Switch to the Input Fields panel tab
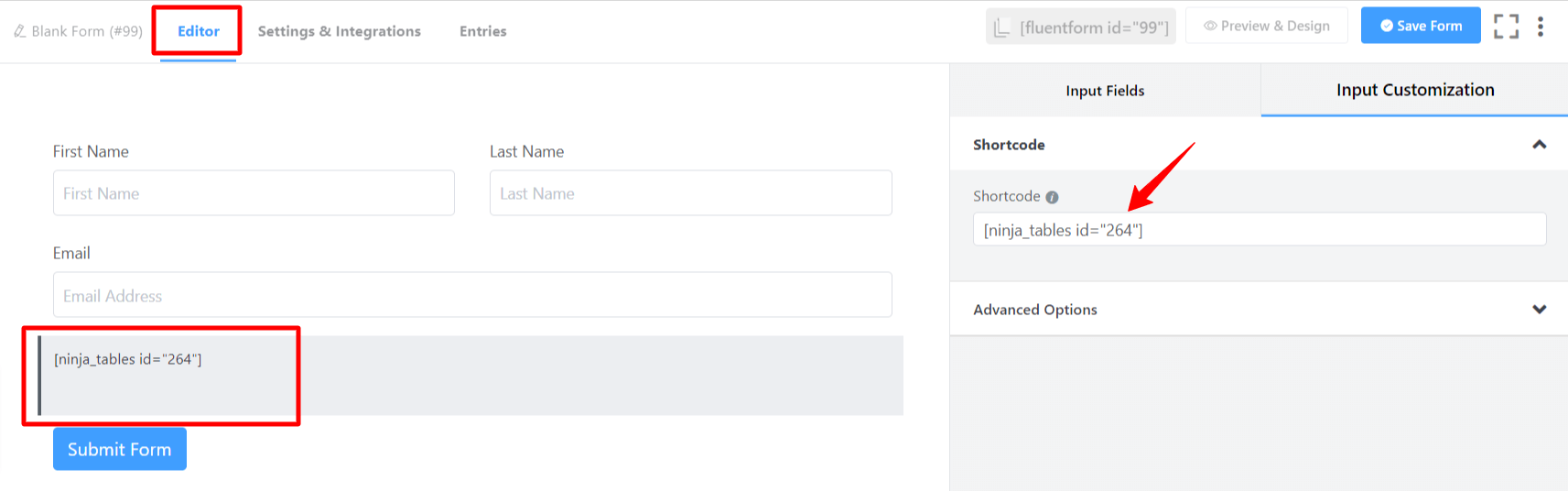The width and height of the screenshot is (1568, 491). 1105,91
